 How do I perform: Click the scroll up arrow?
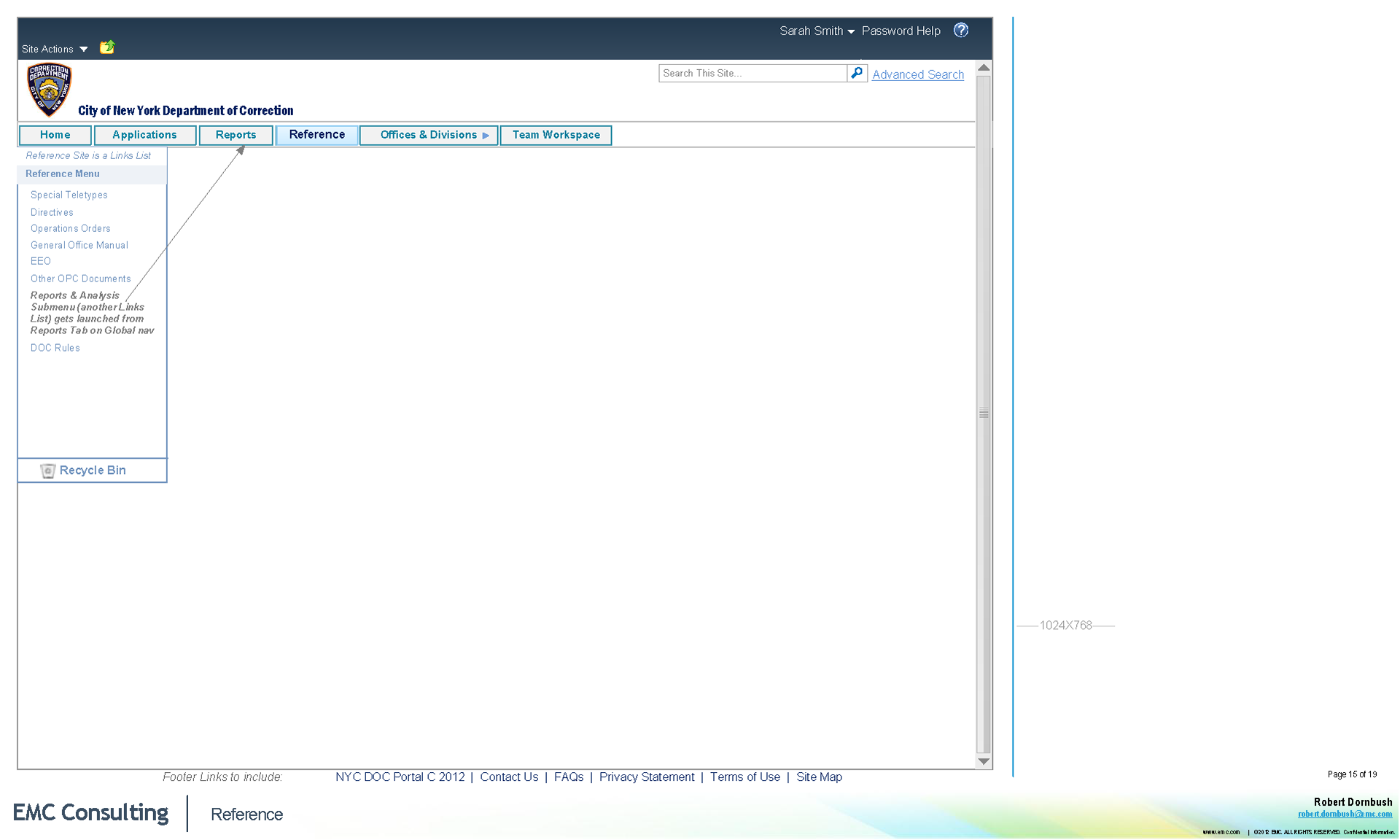pyautogui.click(x=983, y=68)
